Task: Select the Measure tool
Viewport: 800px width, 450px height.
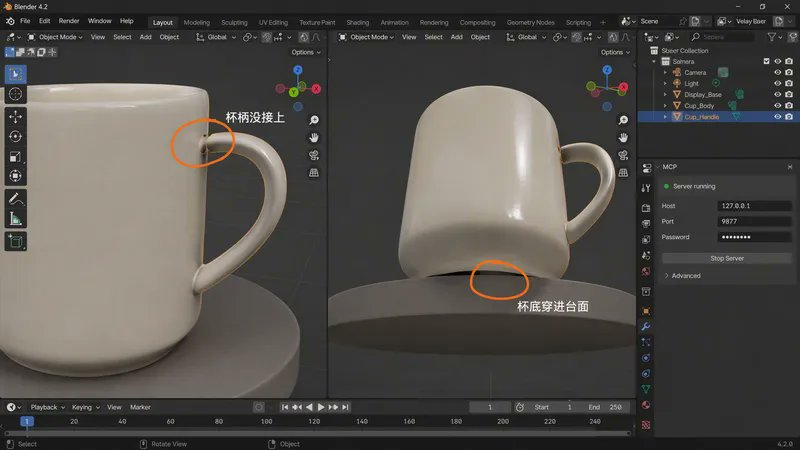Action: click(15, 219)
